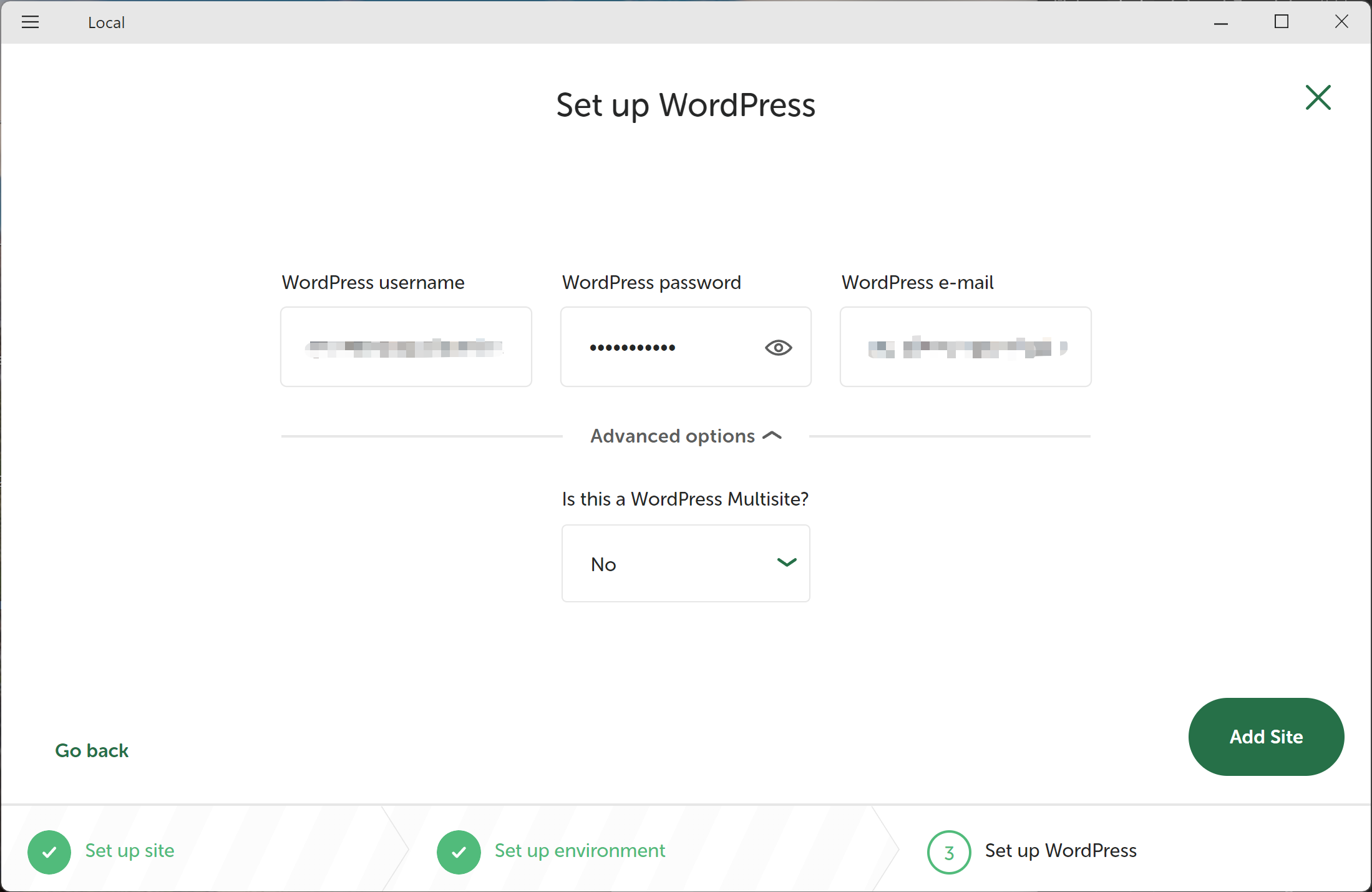Focus the WordPress username field

tap(406, 347)
